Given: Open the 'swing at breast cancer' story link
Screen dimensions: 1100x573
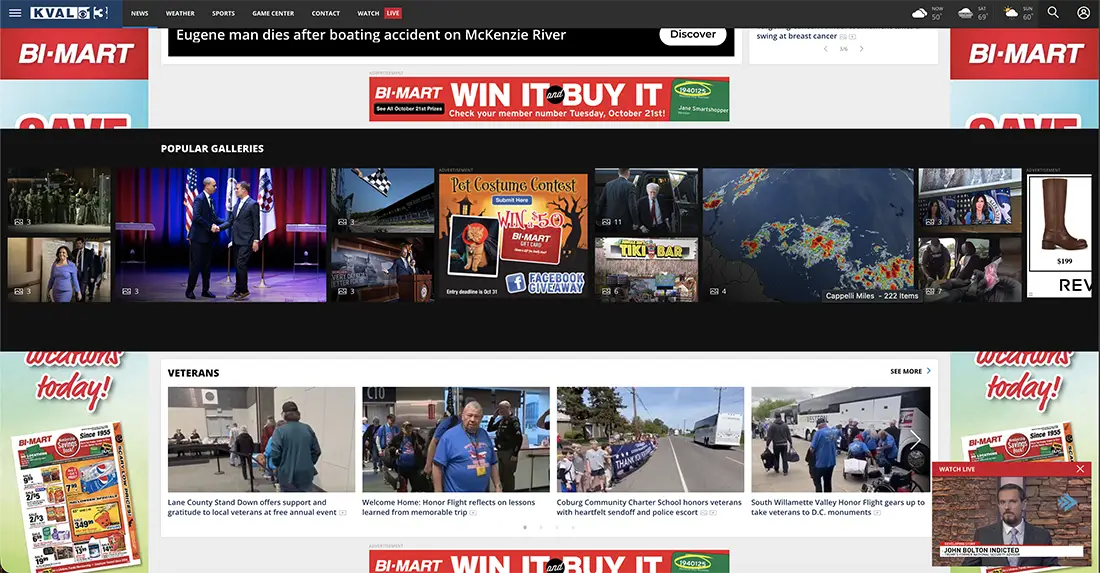Looking at the screenshot, I should (796, 36).
